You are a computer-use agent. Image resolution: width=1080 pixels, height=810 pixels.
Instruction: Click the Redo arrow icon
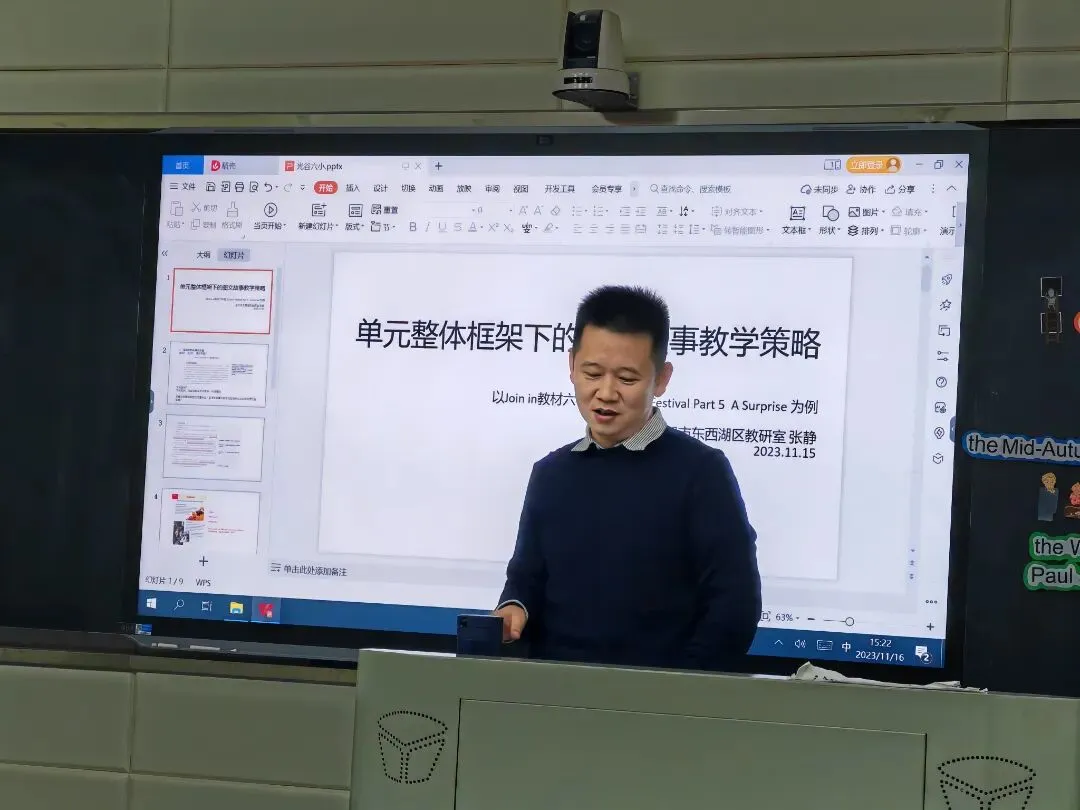point(288,187)
